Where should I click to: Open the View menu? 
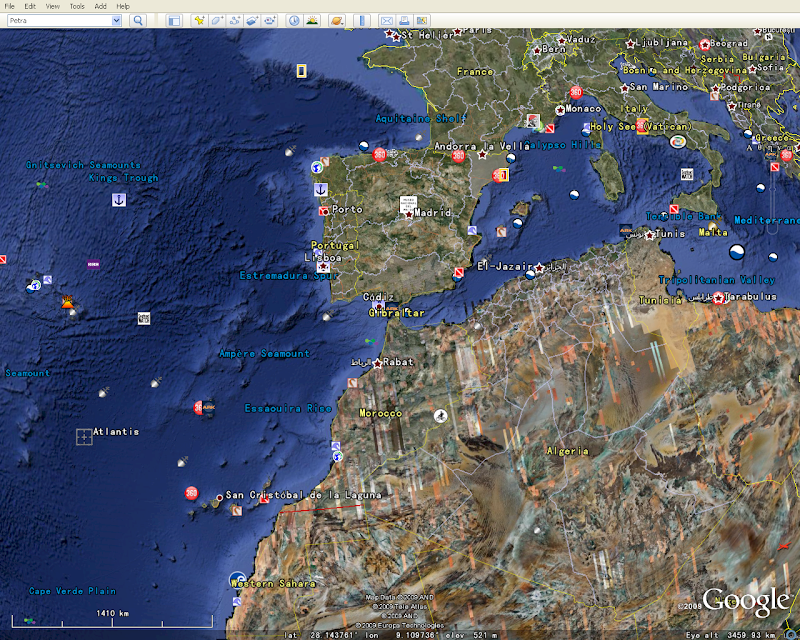click(x=52, y=6)
